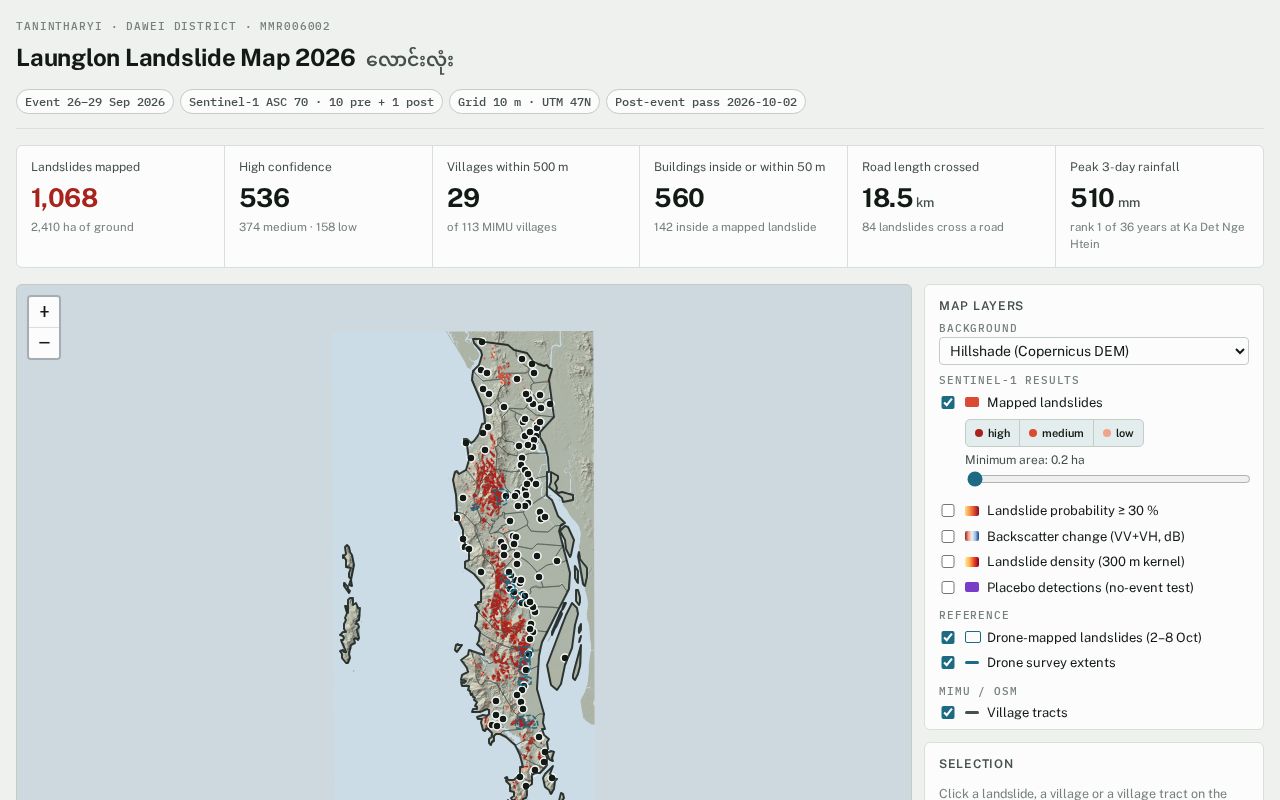
Task: Enable the Backscatter change layer
Action: 948,537
